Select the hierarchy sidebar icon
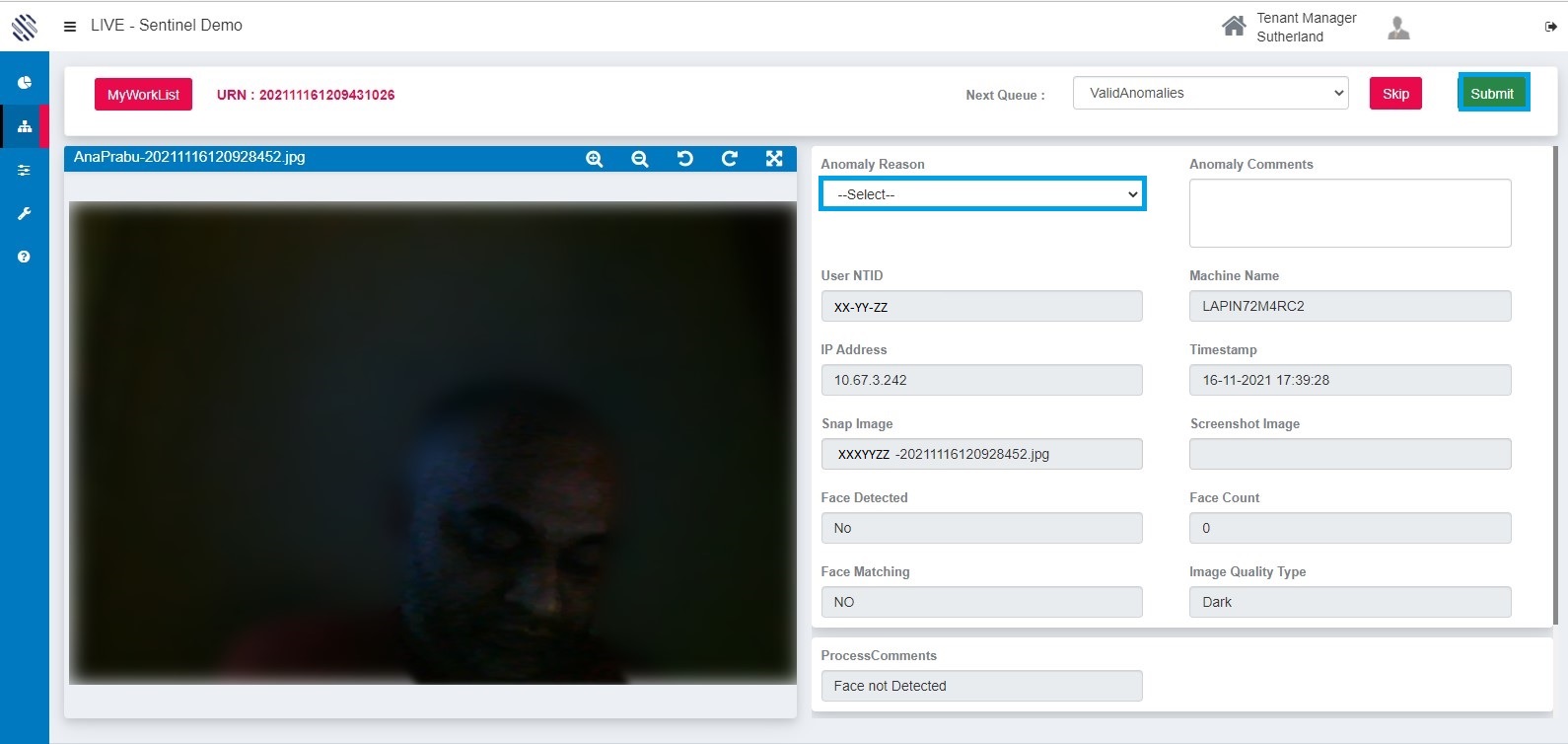Screen dimensions: 1568x744 pos(25,126)
